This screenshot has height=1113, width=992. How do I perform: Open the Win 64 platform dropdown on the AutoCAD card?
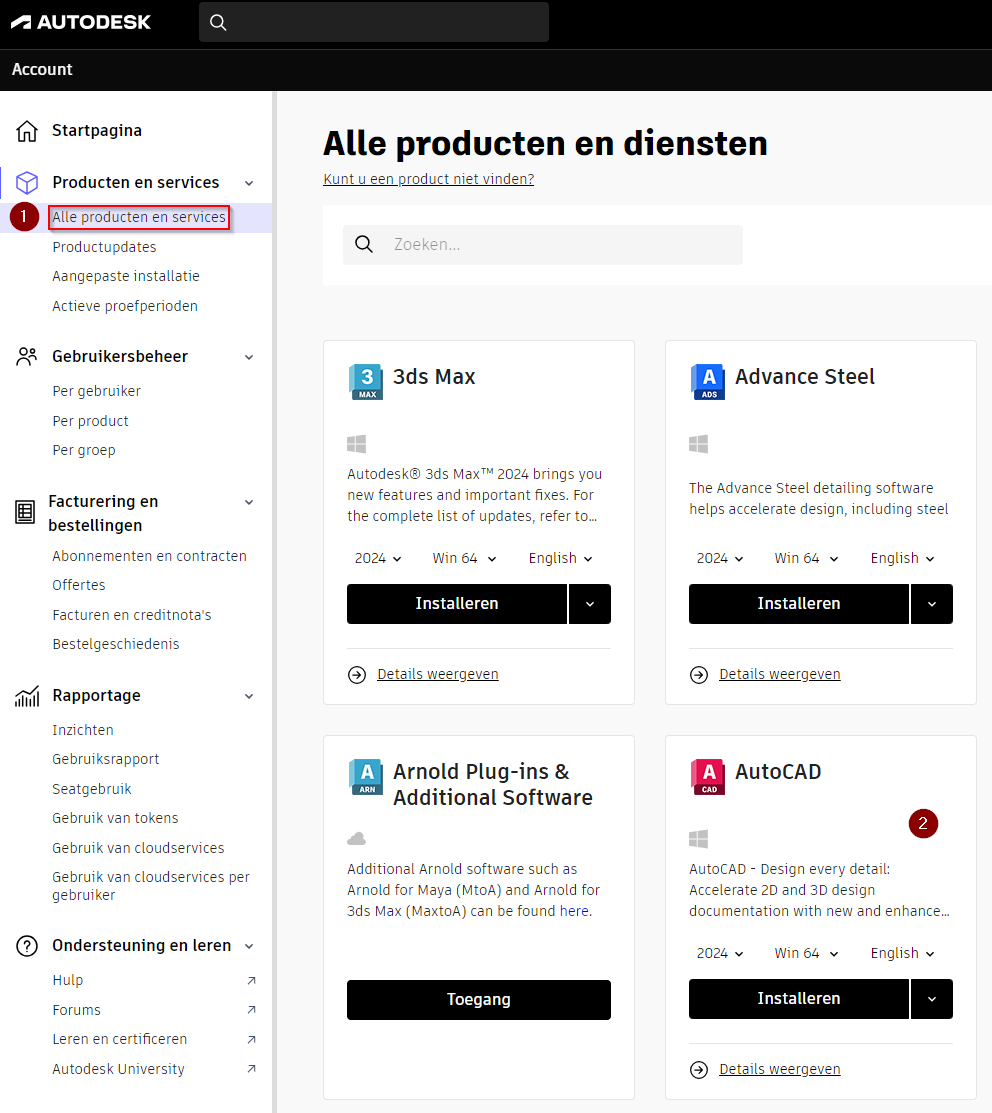click(x=806, y=953)
